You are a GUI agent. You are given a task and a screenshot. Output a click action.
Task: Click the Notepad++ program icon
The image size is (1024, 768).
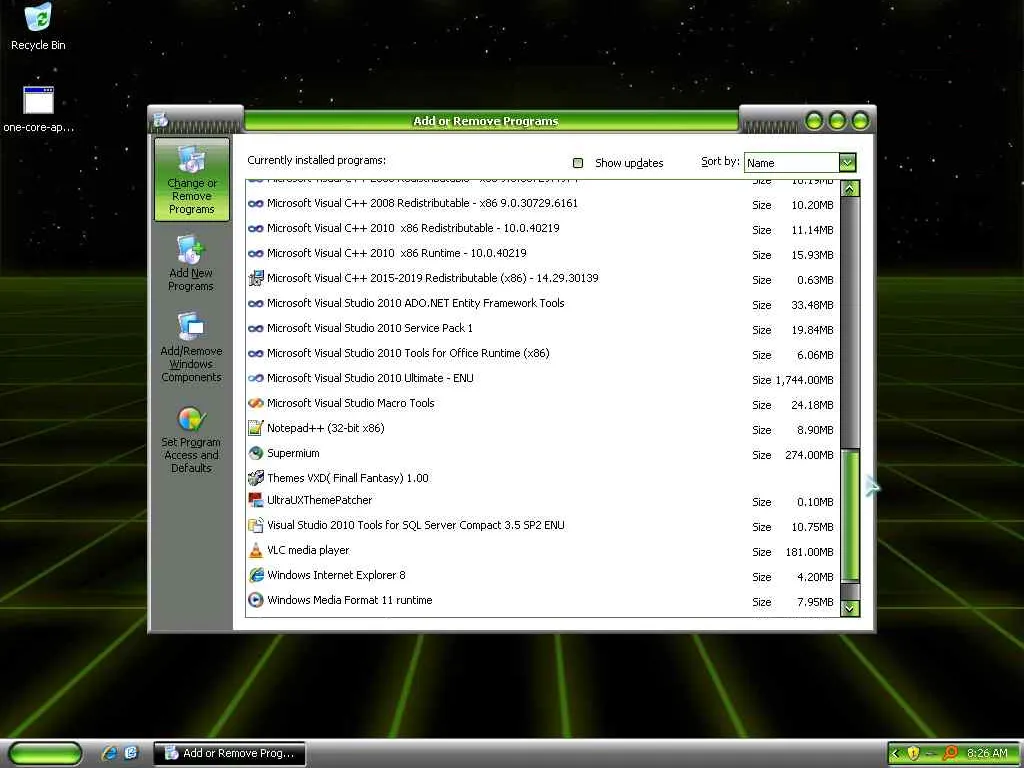coord(255,428)
